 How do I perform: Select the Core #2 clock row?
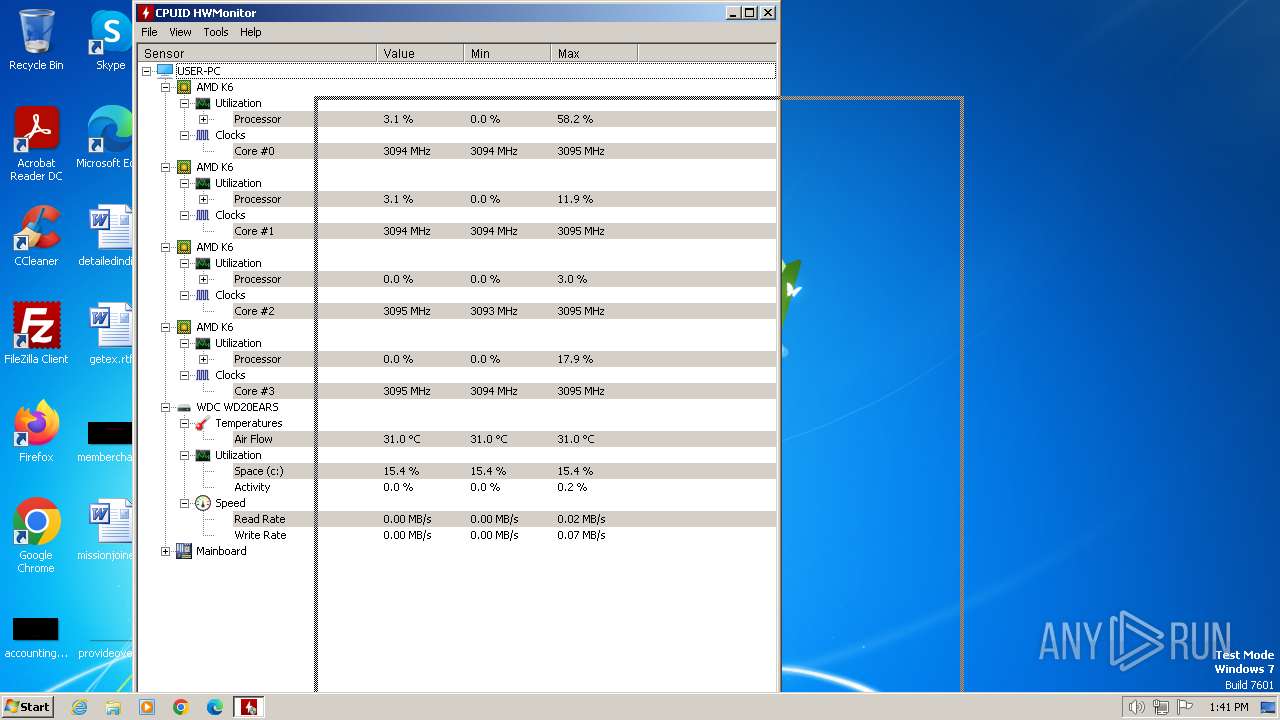point(504,311)
